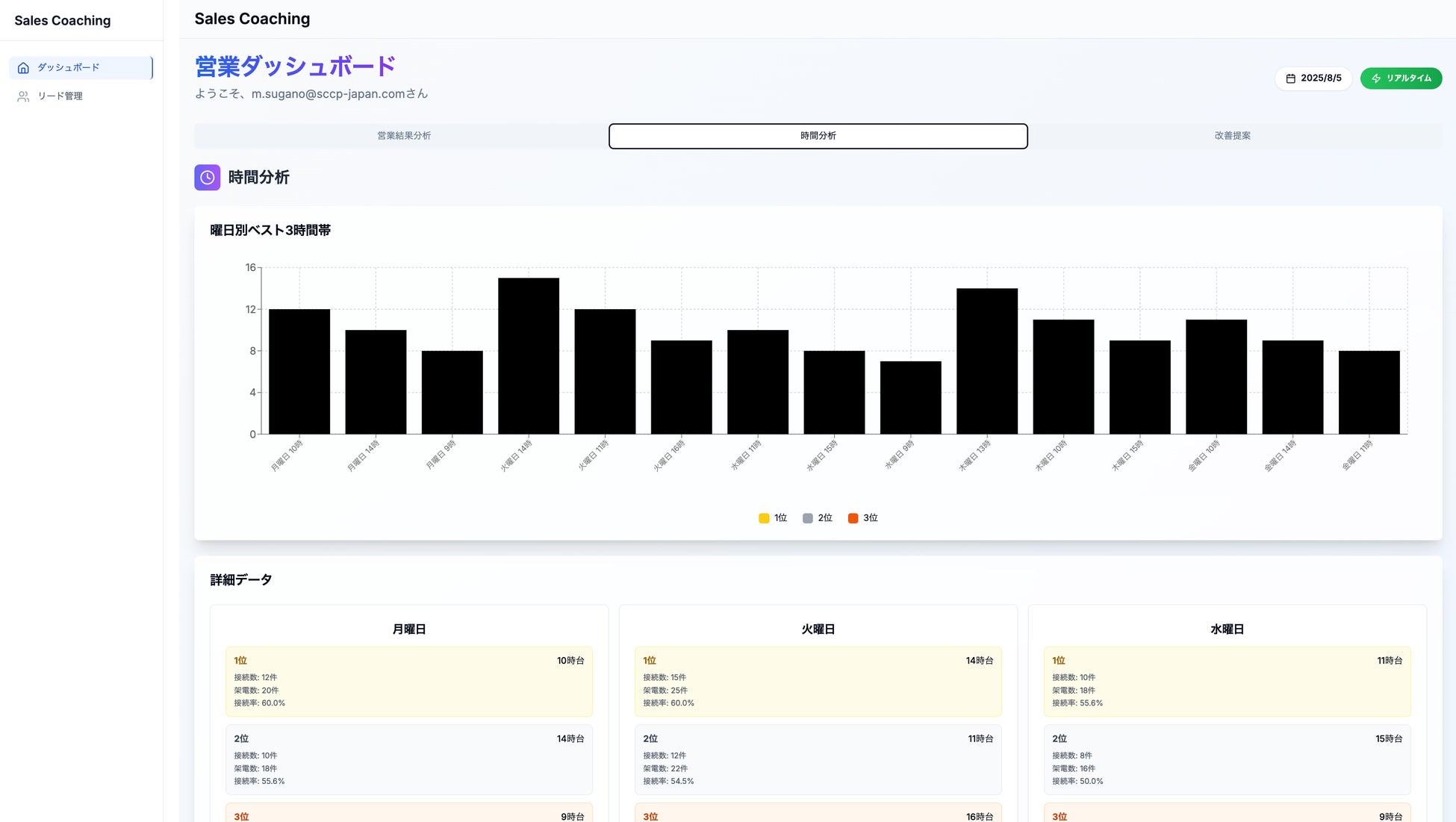Click the home icon beside ダッシュボード
This screenshot has height=822, width=1456.
coord(23,68)
